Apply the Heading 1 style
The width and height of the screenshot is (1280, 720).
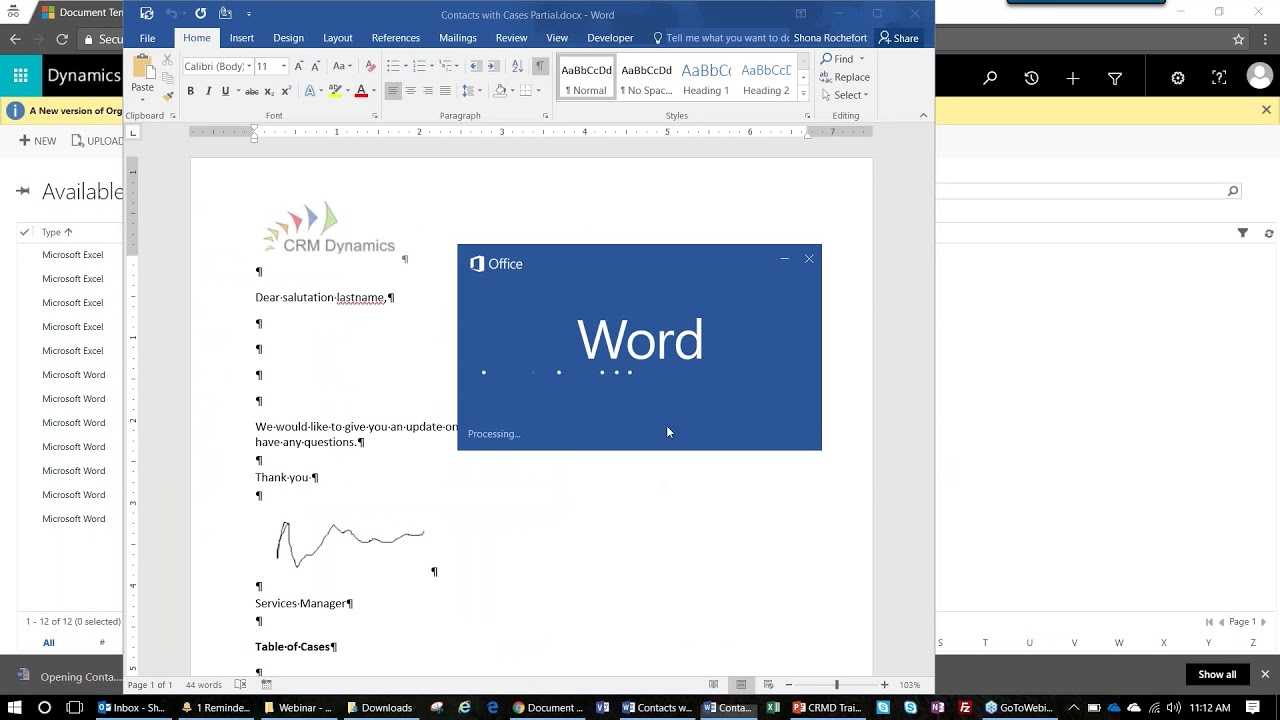pyautogui.click(x=706, y=79)
